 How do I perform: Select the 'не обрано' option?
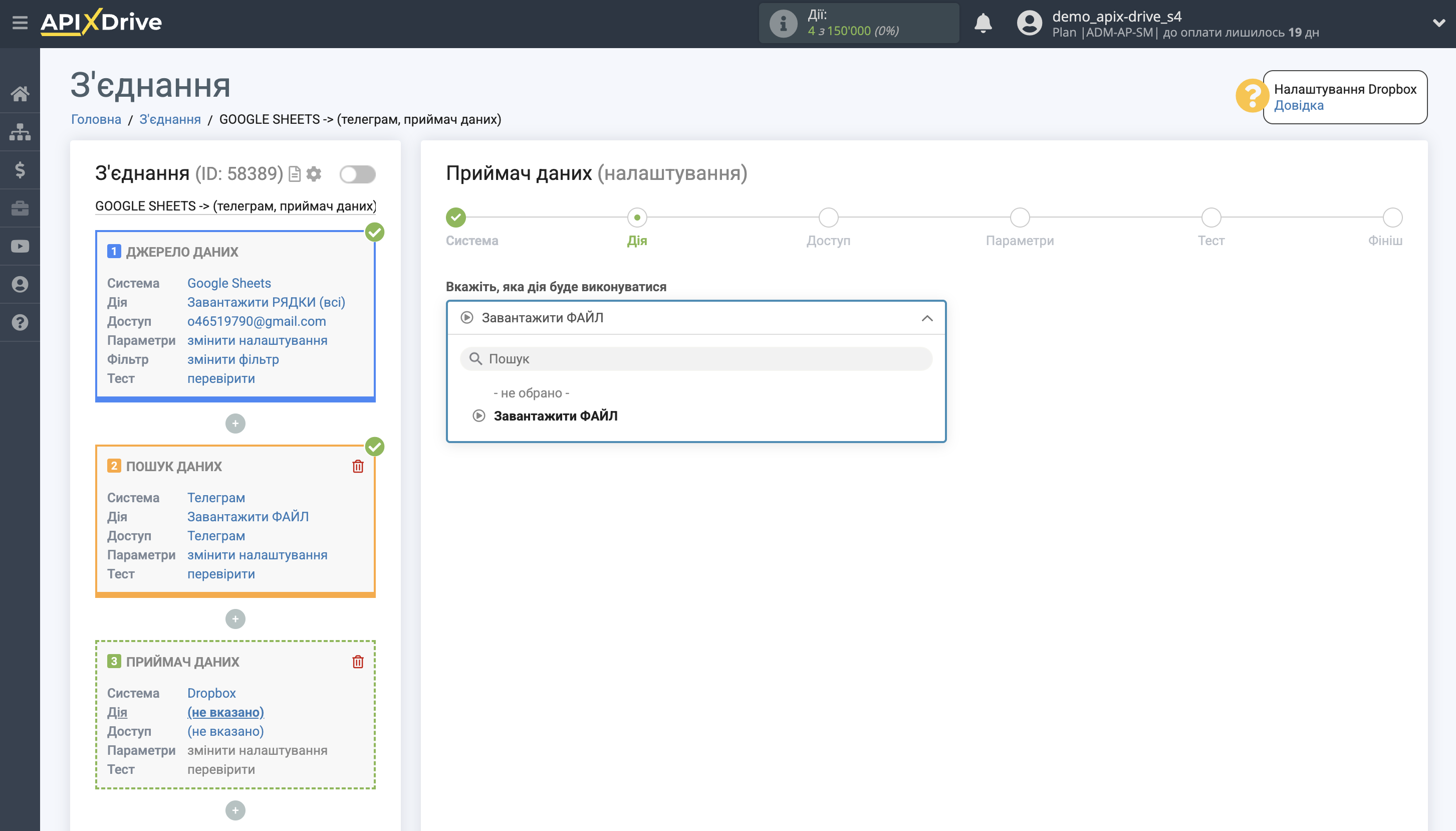[531, 393]
